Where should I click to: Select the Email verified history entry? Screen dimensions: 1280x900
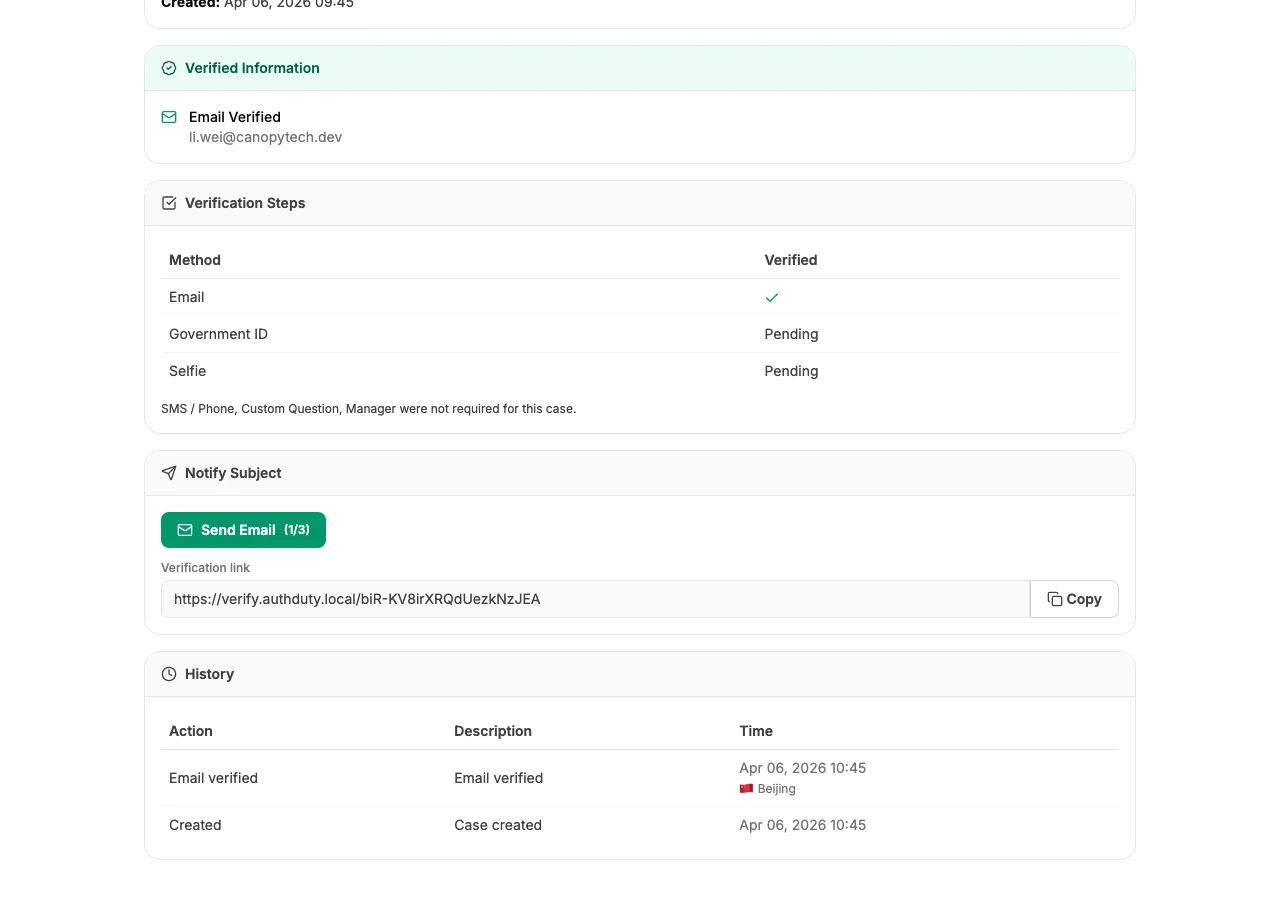(640, 778)
